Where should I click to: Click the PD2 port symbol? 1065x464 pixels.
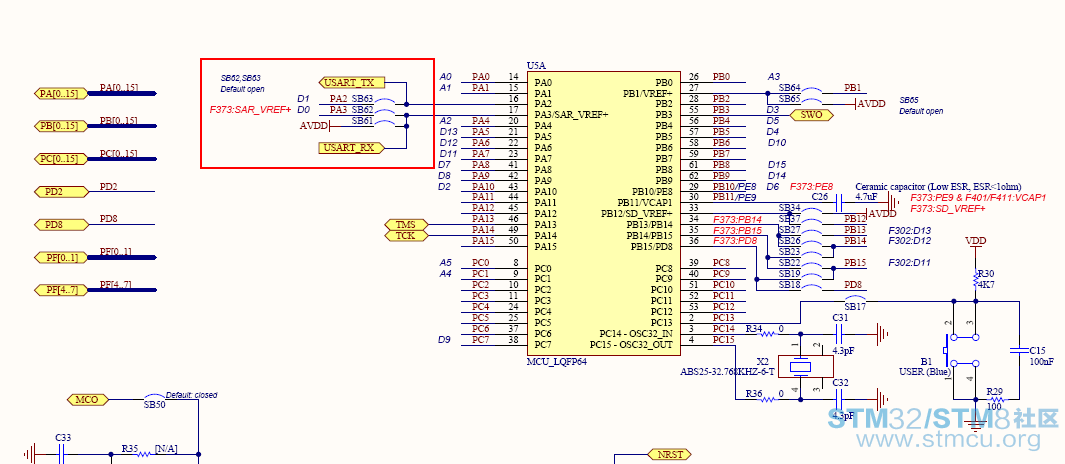(x=62, y=192)
